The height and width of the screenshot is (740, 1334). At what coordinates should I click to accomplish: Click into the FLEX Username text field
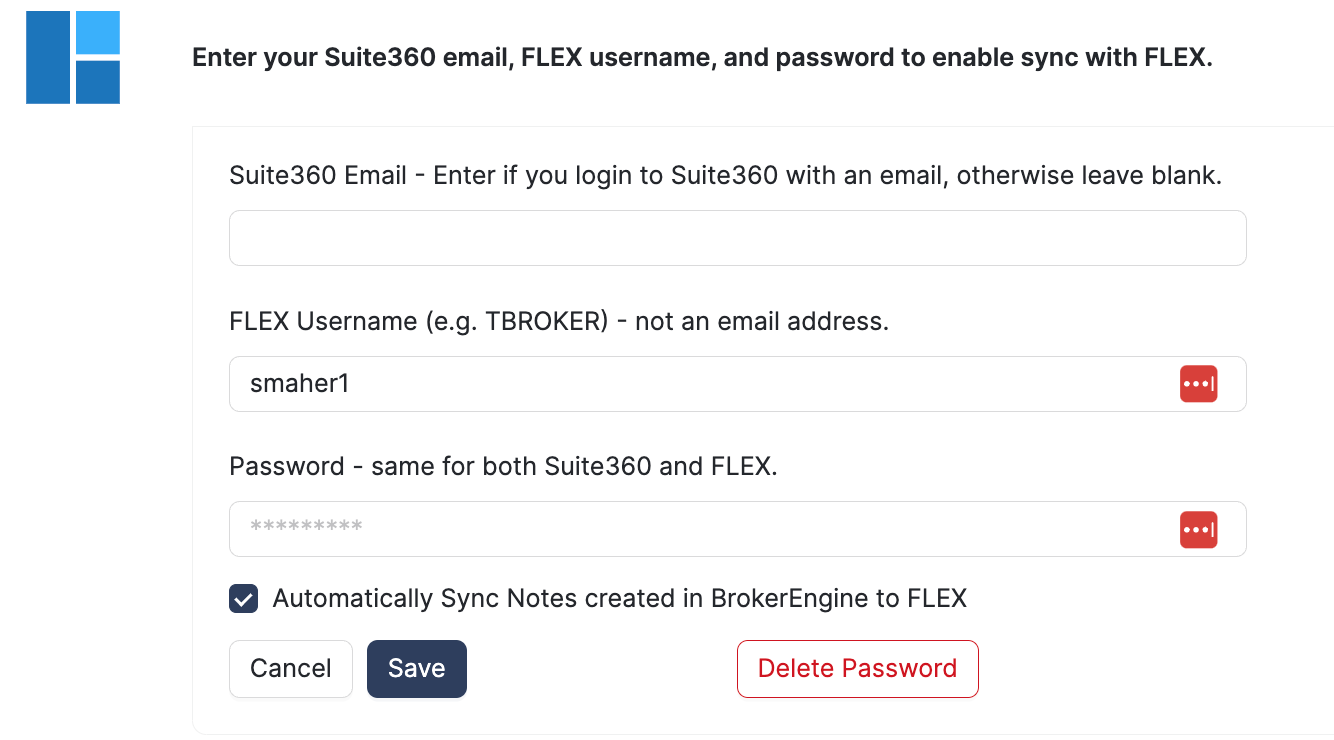point(700,384)
